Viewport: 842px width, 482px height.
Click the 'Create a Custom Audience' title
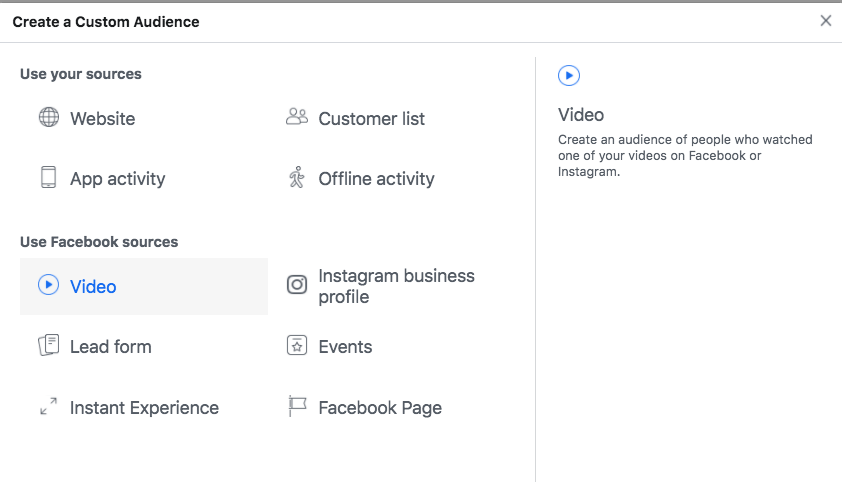point(106,22)
